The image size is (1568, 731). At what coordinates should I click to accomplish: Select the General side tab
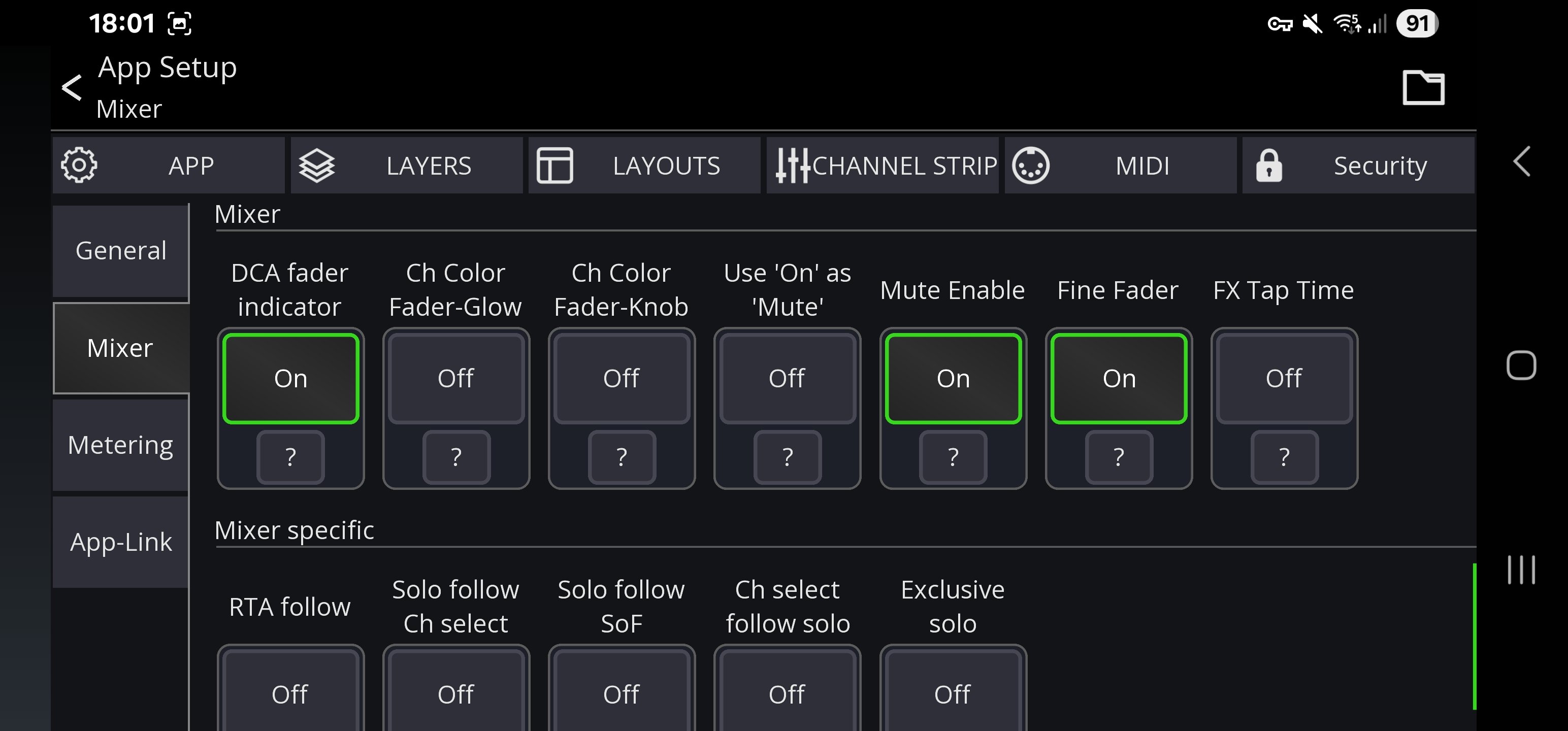tap(120, 251)
